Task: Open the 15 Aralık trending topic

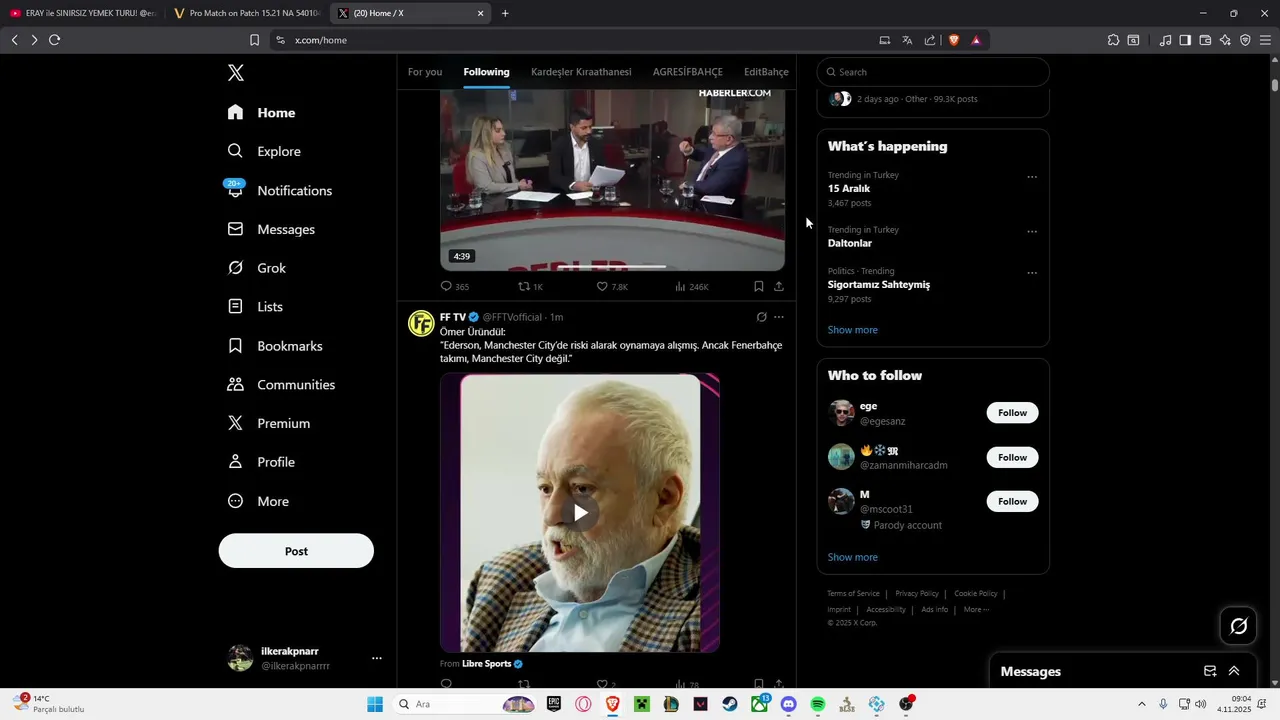Action: coord(849,189)
